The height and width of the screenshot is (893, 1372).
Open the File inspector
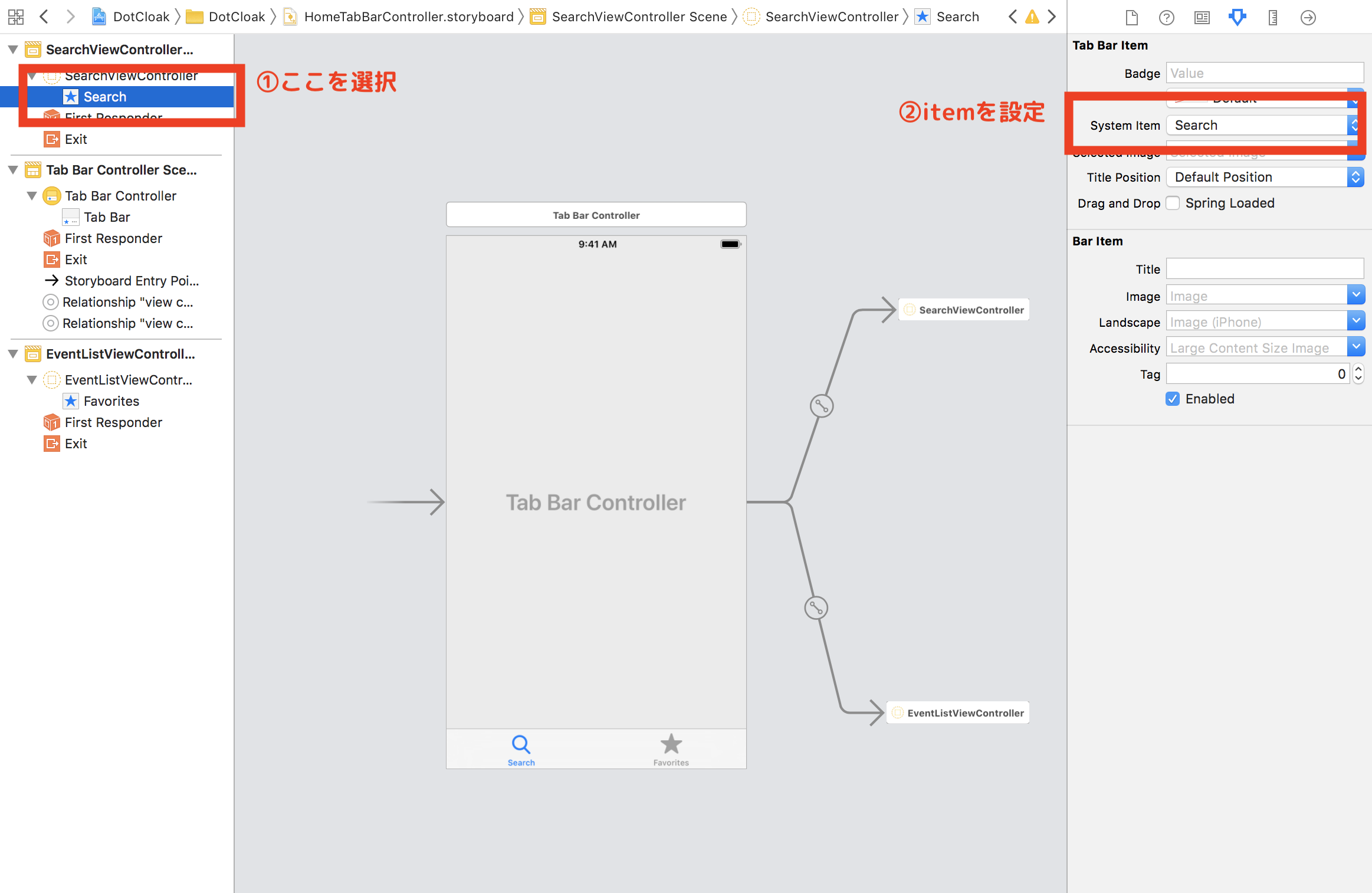point(1131,17)
